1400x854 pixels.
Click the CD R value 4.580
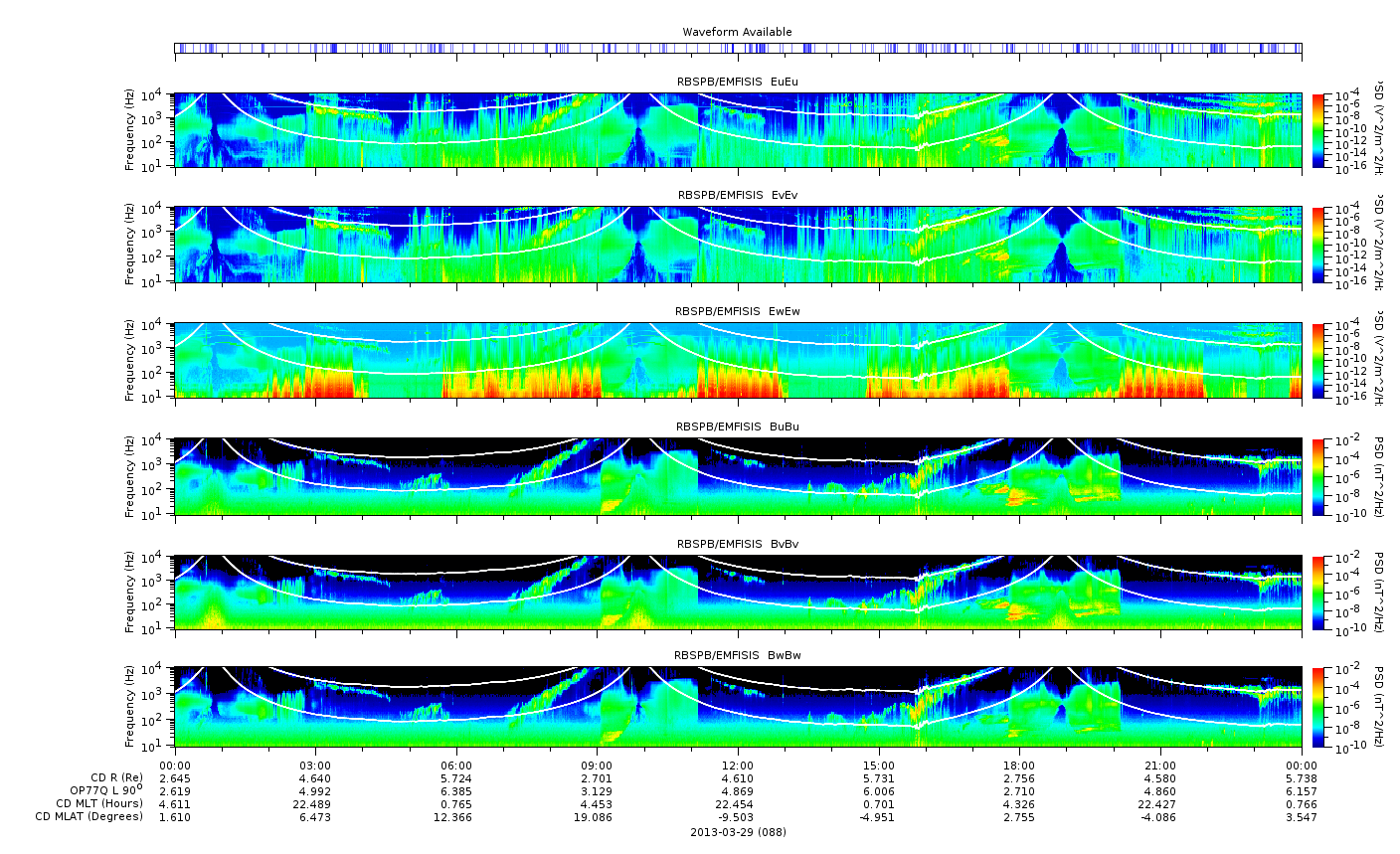click(x=1160, y=777)
